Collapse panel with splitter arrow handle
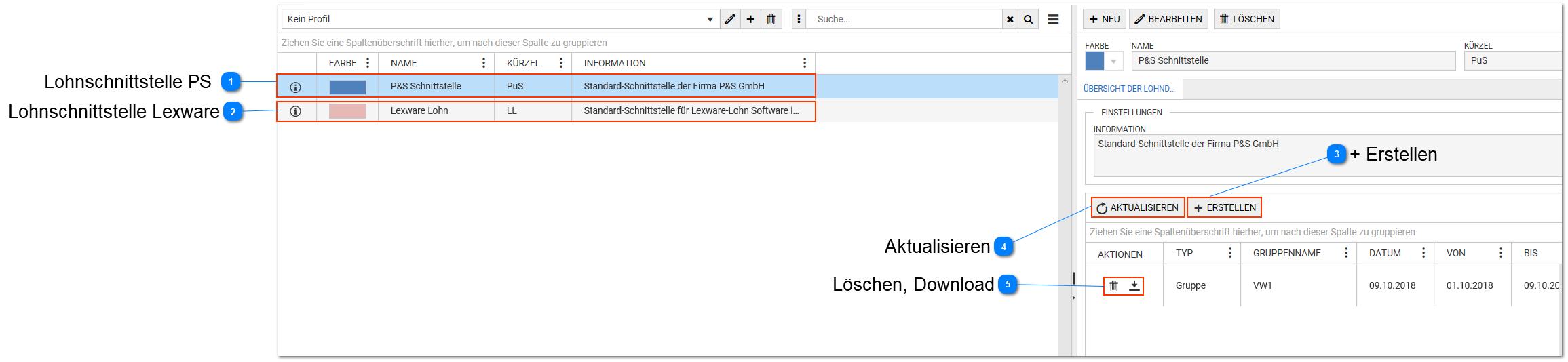This screenshot has height=362, width=1568. (x=1073, y=298)
